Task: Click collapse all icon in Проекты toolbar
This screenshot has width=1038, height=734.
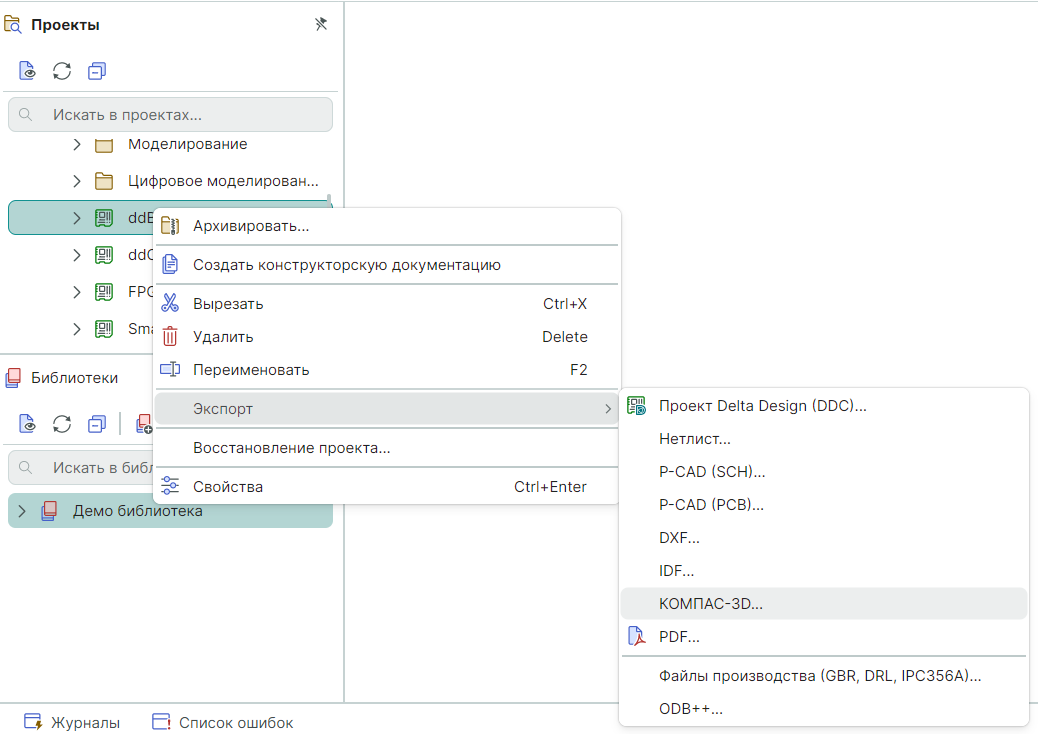Action: [x=96, y=71]
